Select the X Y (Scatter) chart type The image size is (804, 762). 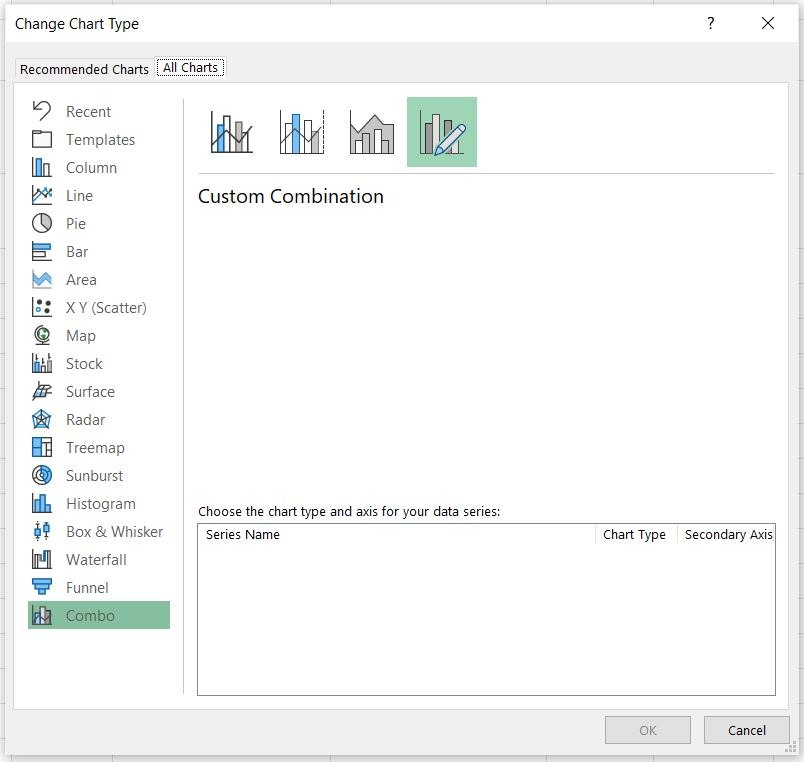point(106,307)
